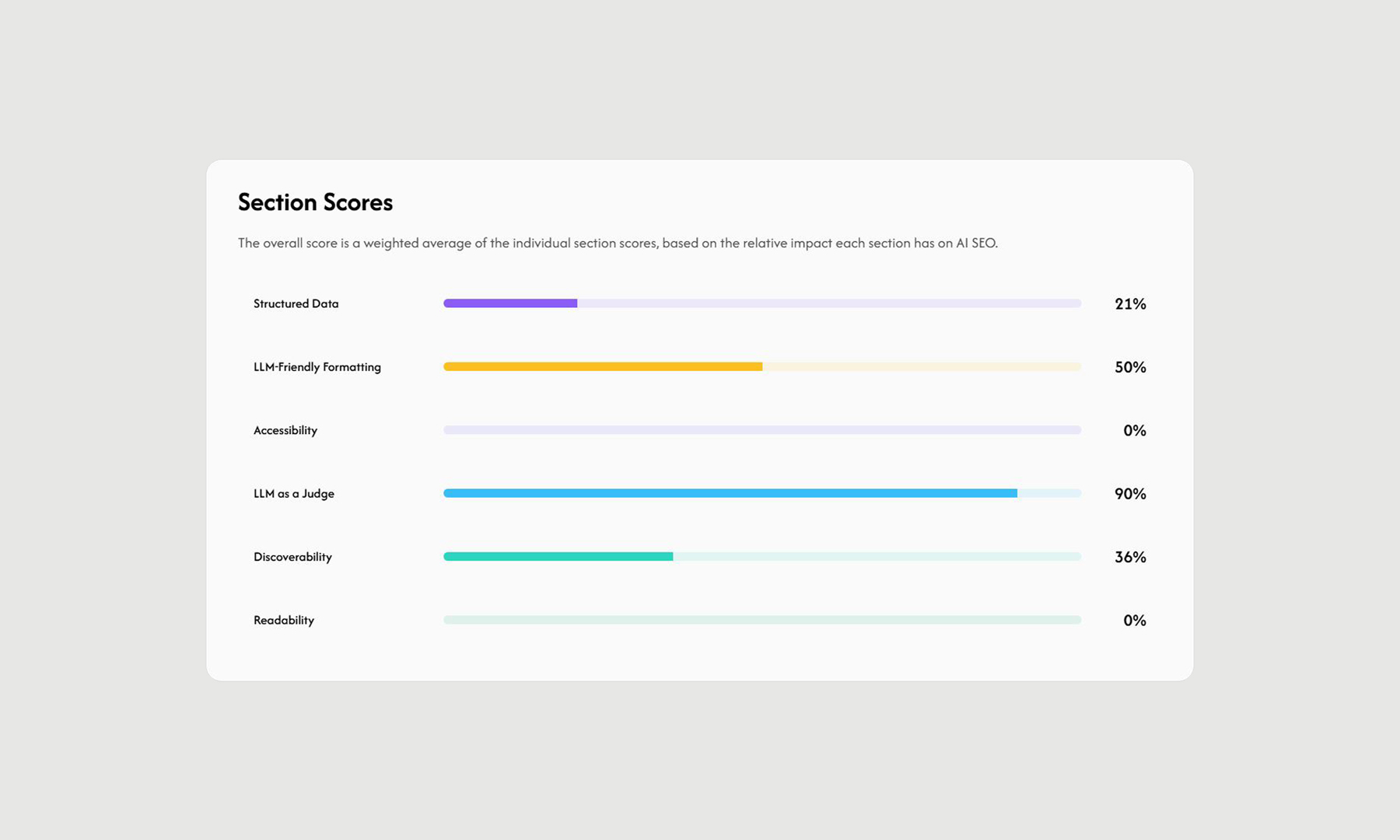Click the Accessibility 0% score value
The image size is (1400, 840).
click(x=1134, y=431)
